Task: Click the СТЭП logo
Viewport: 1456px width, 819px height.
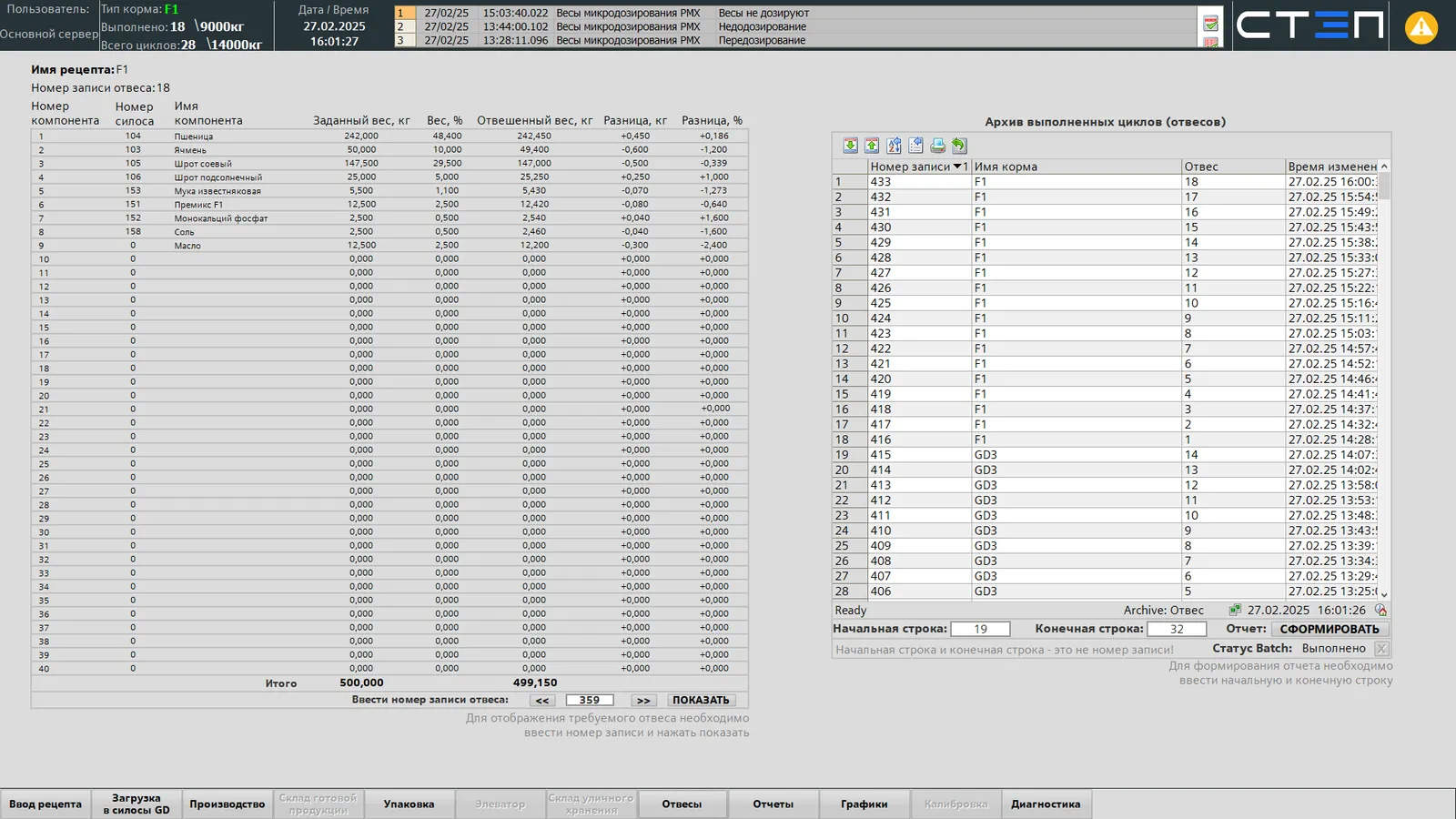Action: point(1310,25)
